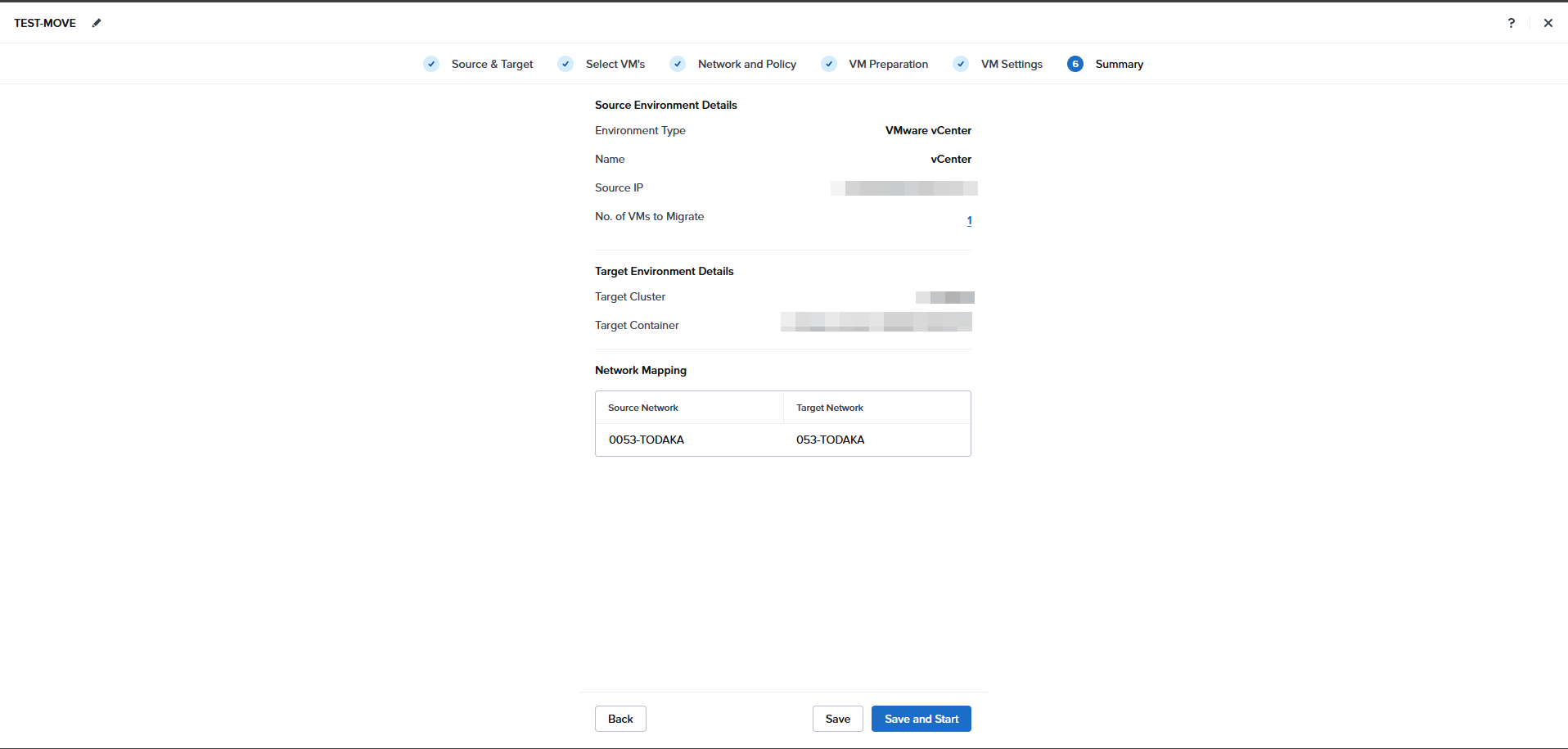Go to the Network and Policy step
This screenshot has height=749, width=1568.
click(x=747, y=64)
